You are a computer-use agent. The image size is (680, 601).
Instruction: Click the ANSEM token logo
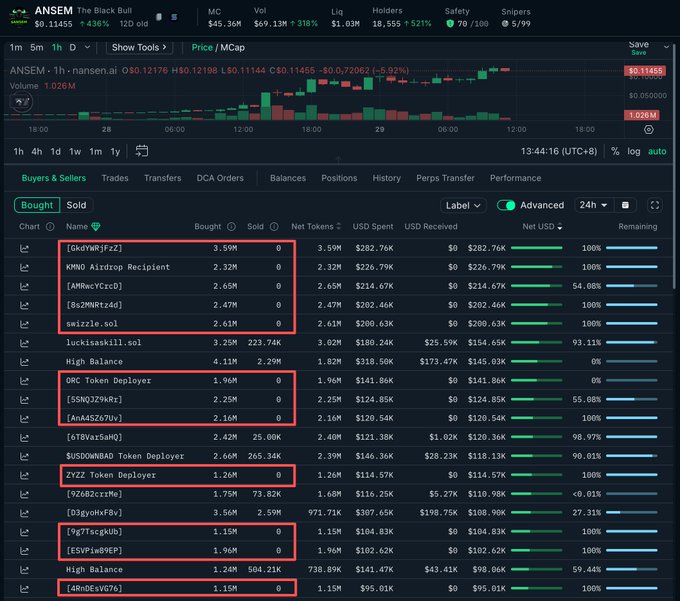click(x=19, y=18)
